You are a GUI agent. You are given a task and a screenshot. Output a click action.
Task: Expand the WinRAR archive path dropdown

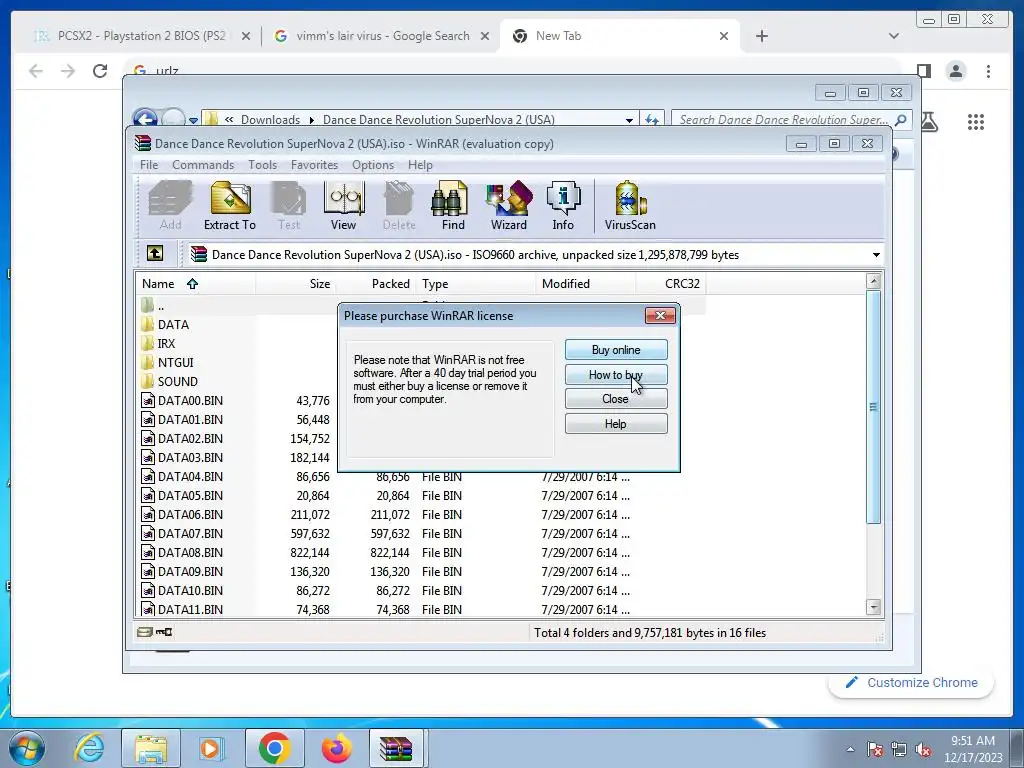[876, 255]
